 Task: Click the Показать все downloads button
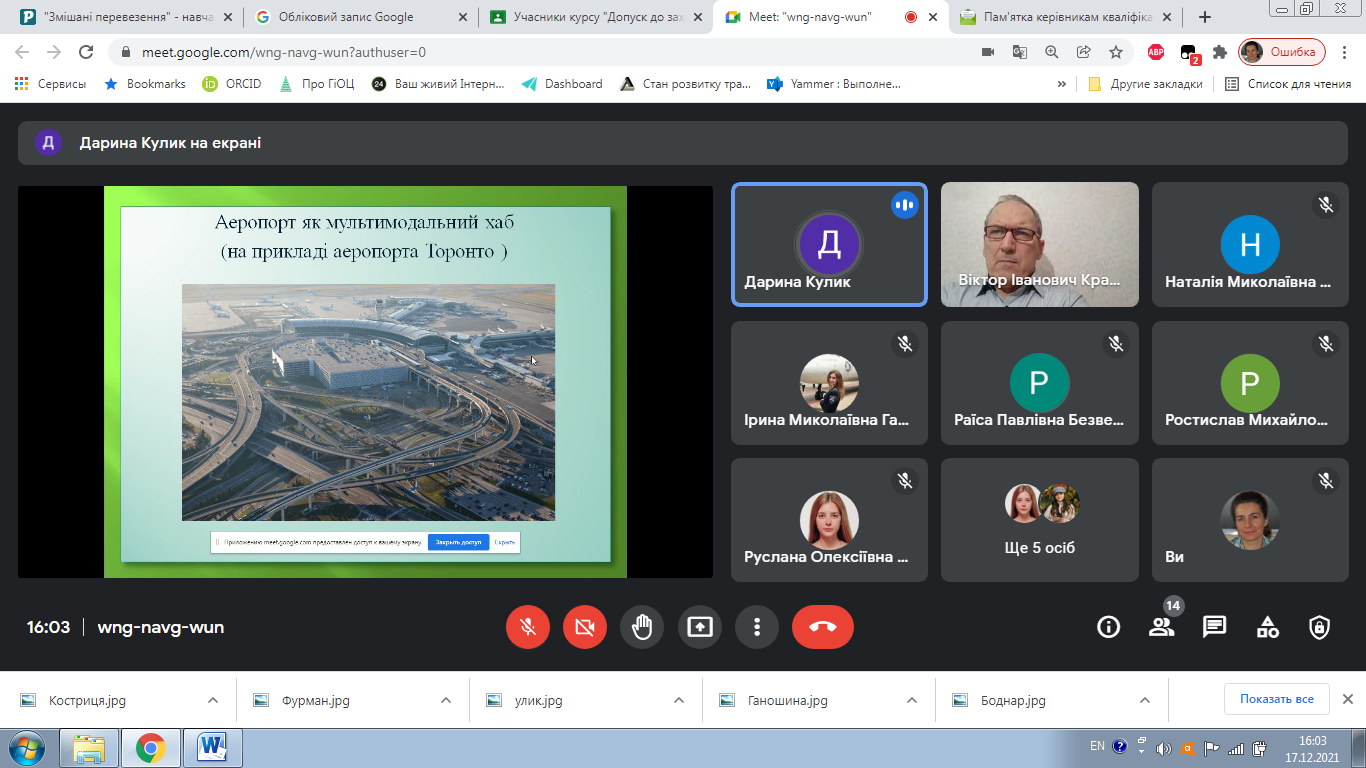(1276, 699)
